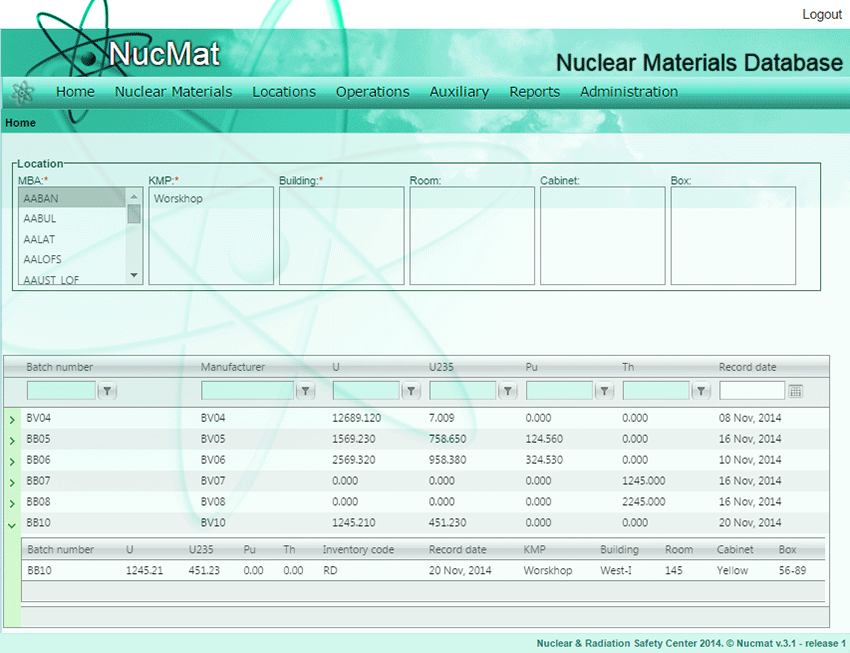Click the Batch number filter text field
Screen dimensions: 850x653
tap(61, 391)
